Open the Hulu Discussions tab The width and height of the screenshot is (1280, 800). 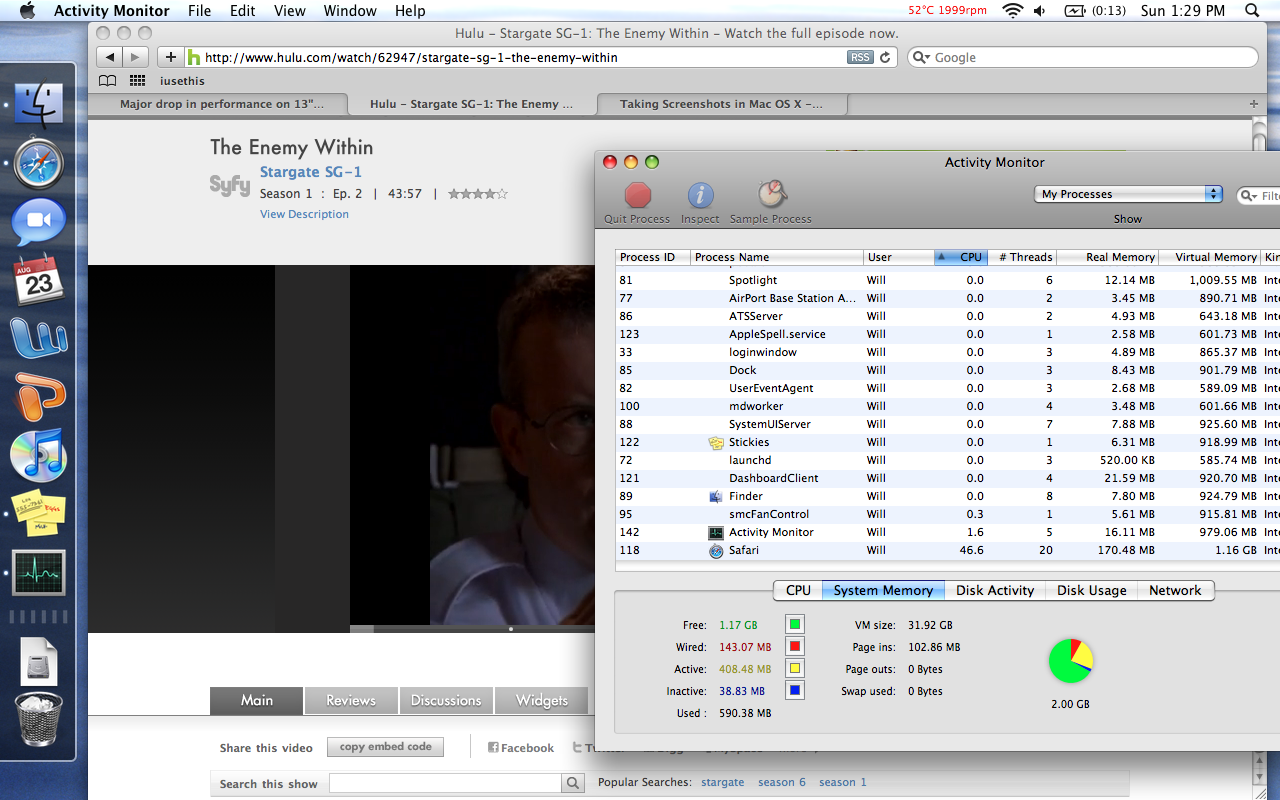446,700
